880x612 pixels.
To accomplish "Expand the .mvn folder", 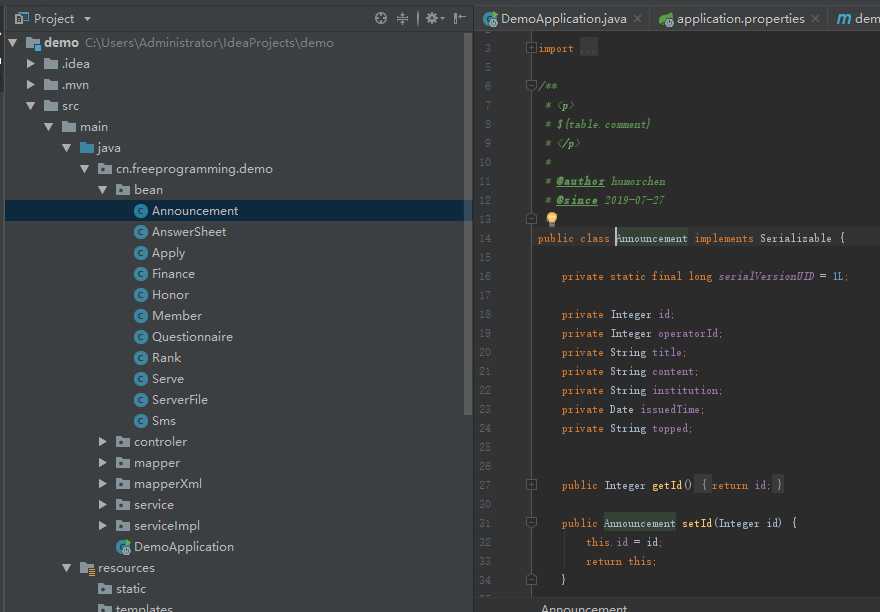I will (31, 85).
